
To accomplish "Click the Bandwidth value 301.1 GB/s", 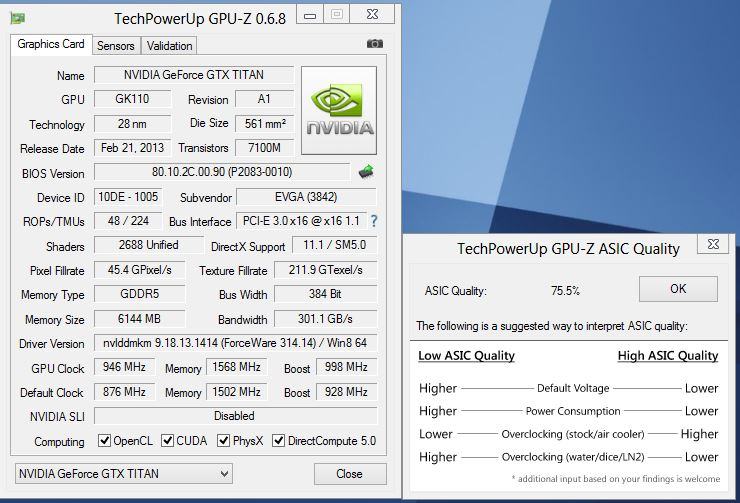I will click(x=326, y=319).
